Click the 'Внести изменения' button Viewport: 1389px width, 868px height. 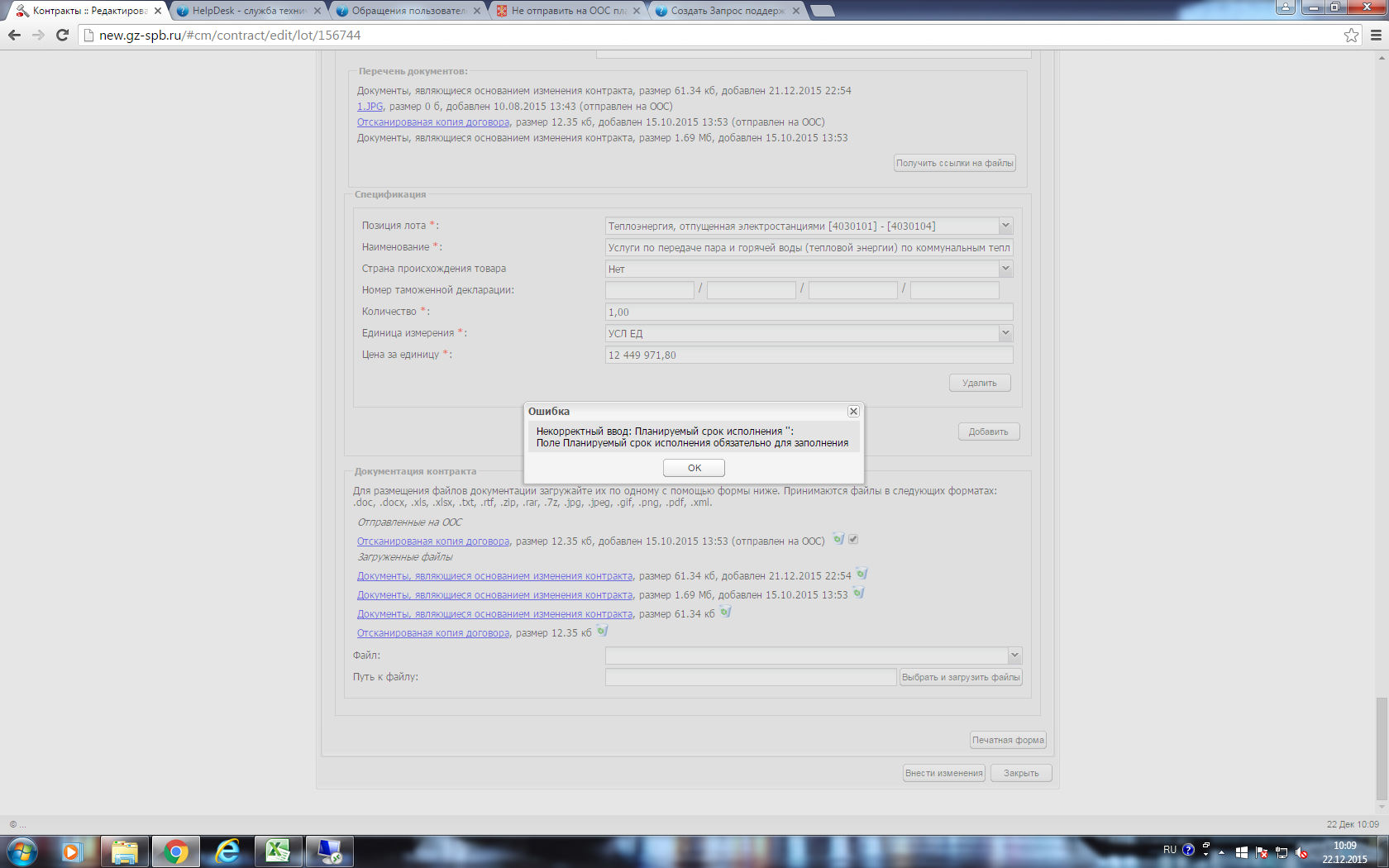tap(944, 773)
